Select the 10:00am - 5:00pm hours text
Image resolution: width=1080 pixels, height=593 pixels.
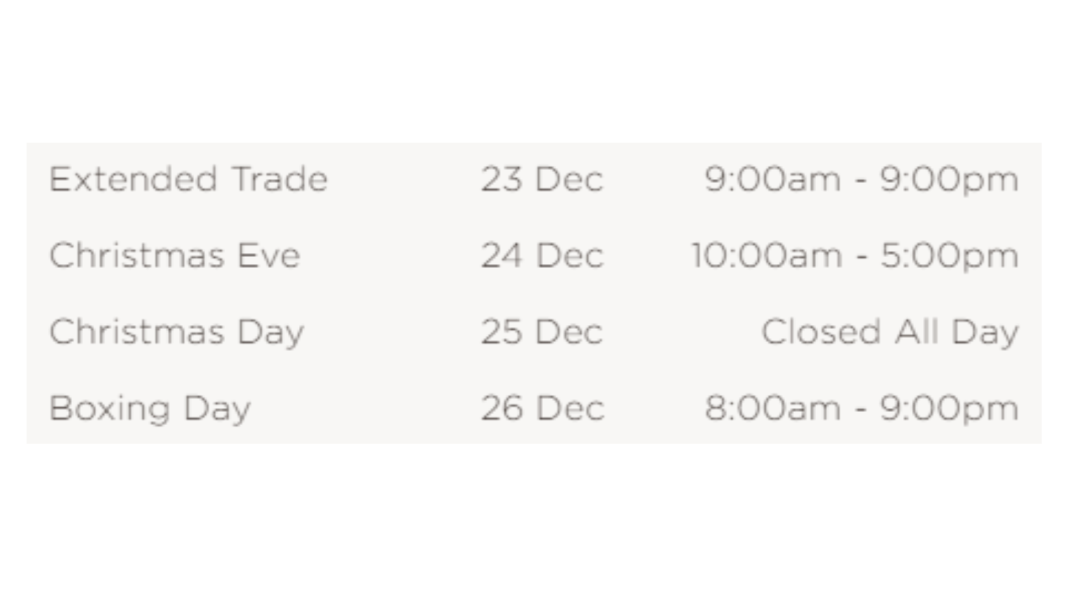855,257
